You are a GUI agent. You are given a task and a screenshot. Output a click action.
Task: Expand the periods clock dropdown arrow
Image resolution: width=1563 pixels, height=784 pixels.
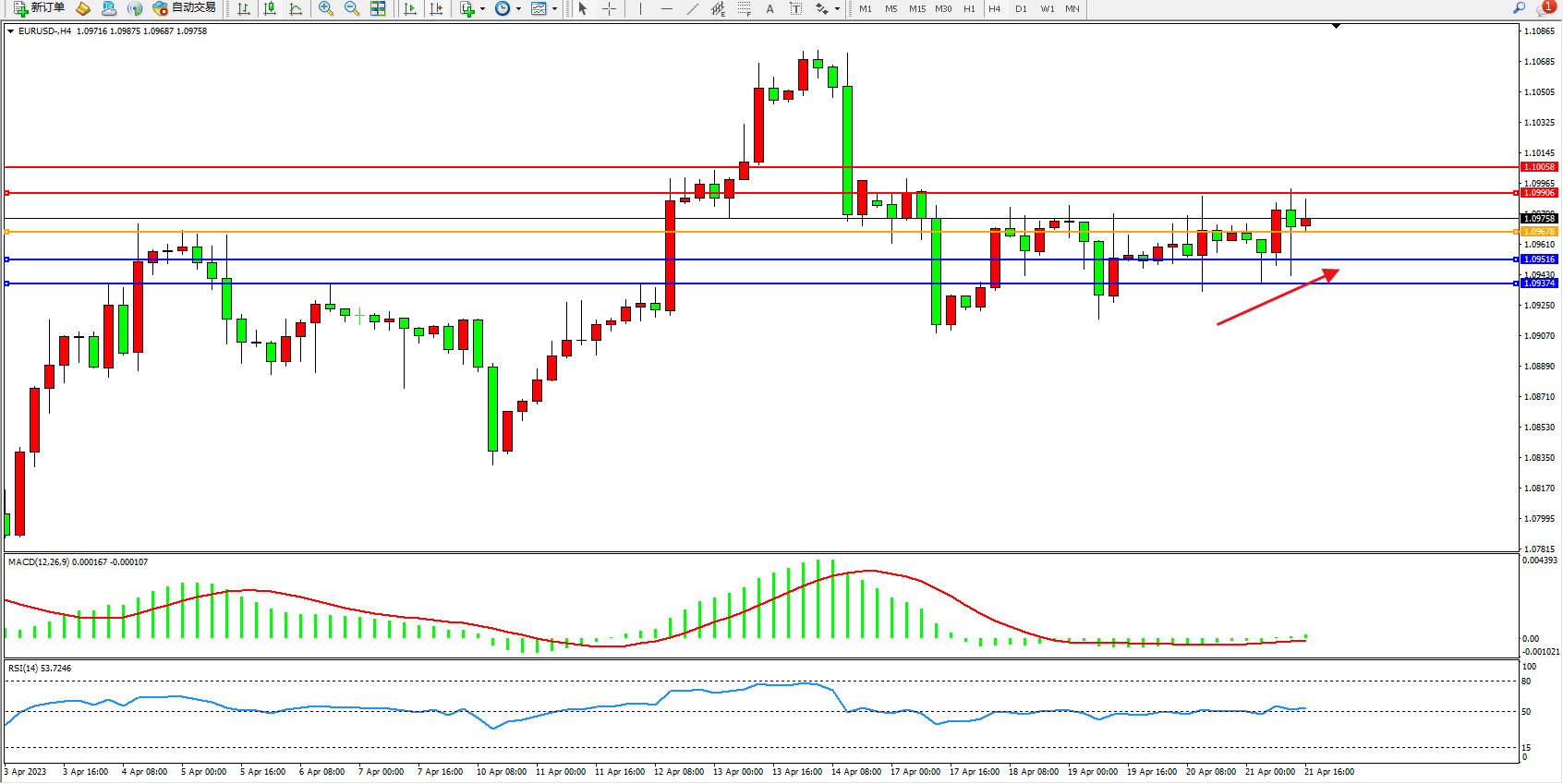(518, 9)
